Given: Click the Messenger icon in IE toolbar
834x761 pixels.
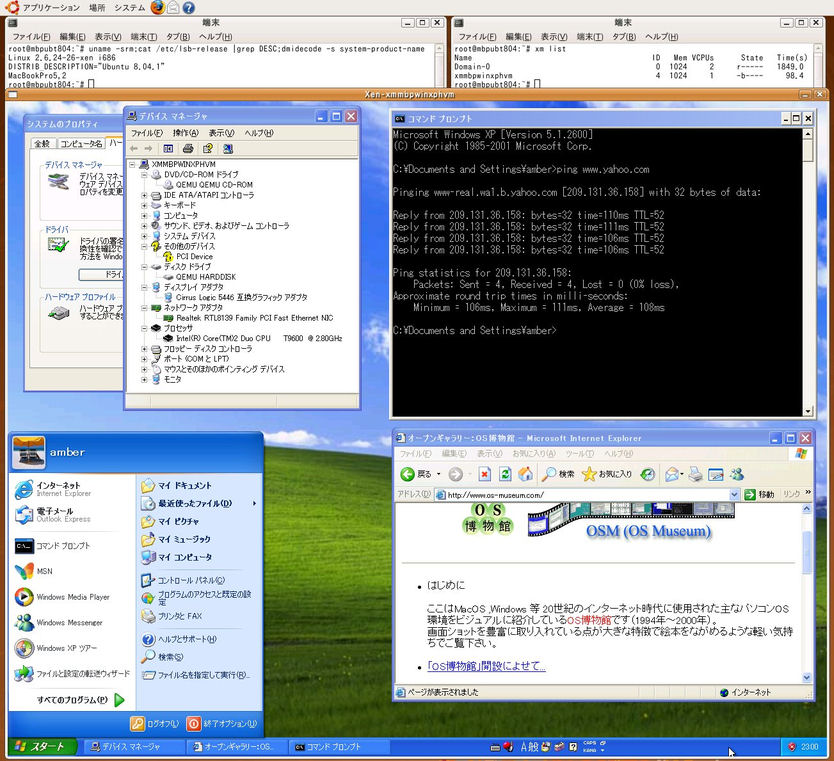Looking at the screenshot, I should pyautogui.click(x=737, y=474).
